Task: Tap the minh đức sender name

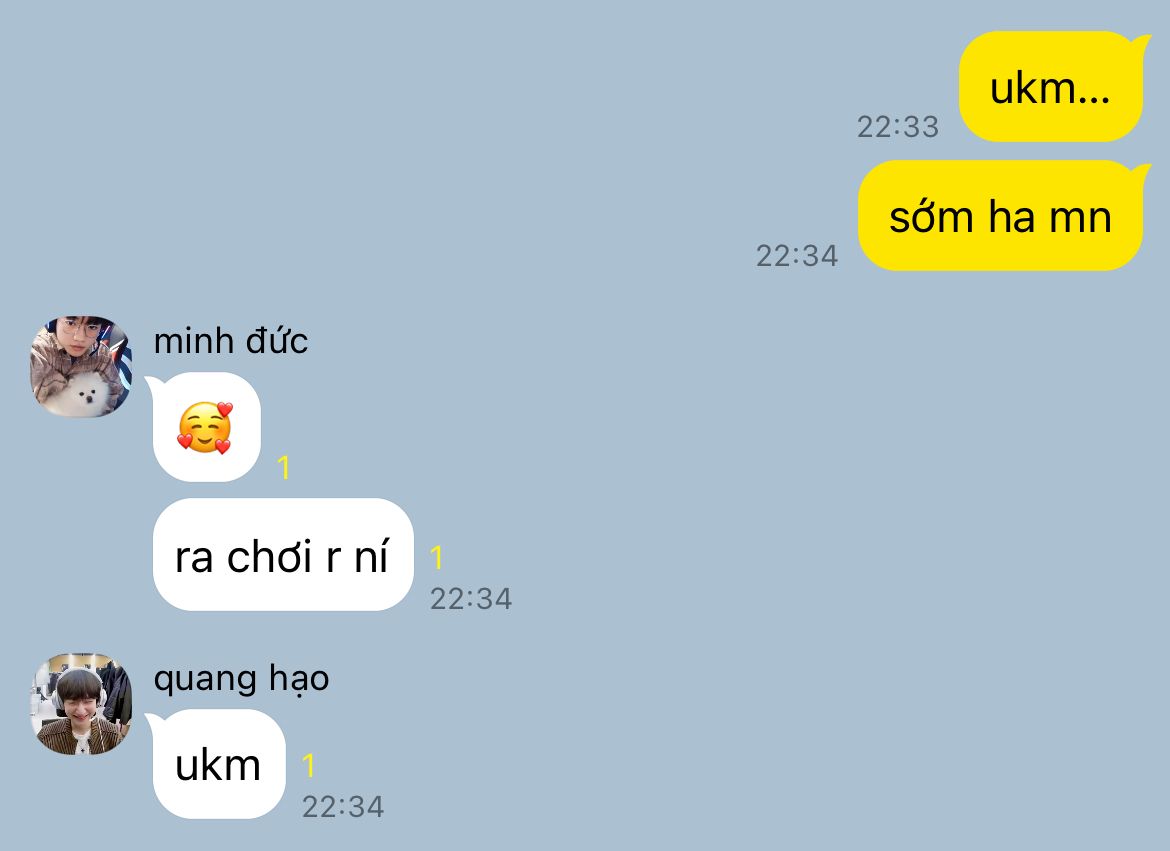Action: click(x=231, y=341)
